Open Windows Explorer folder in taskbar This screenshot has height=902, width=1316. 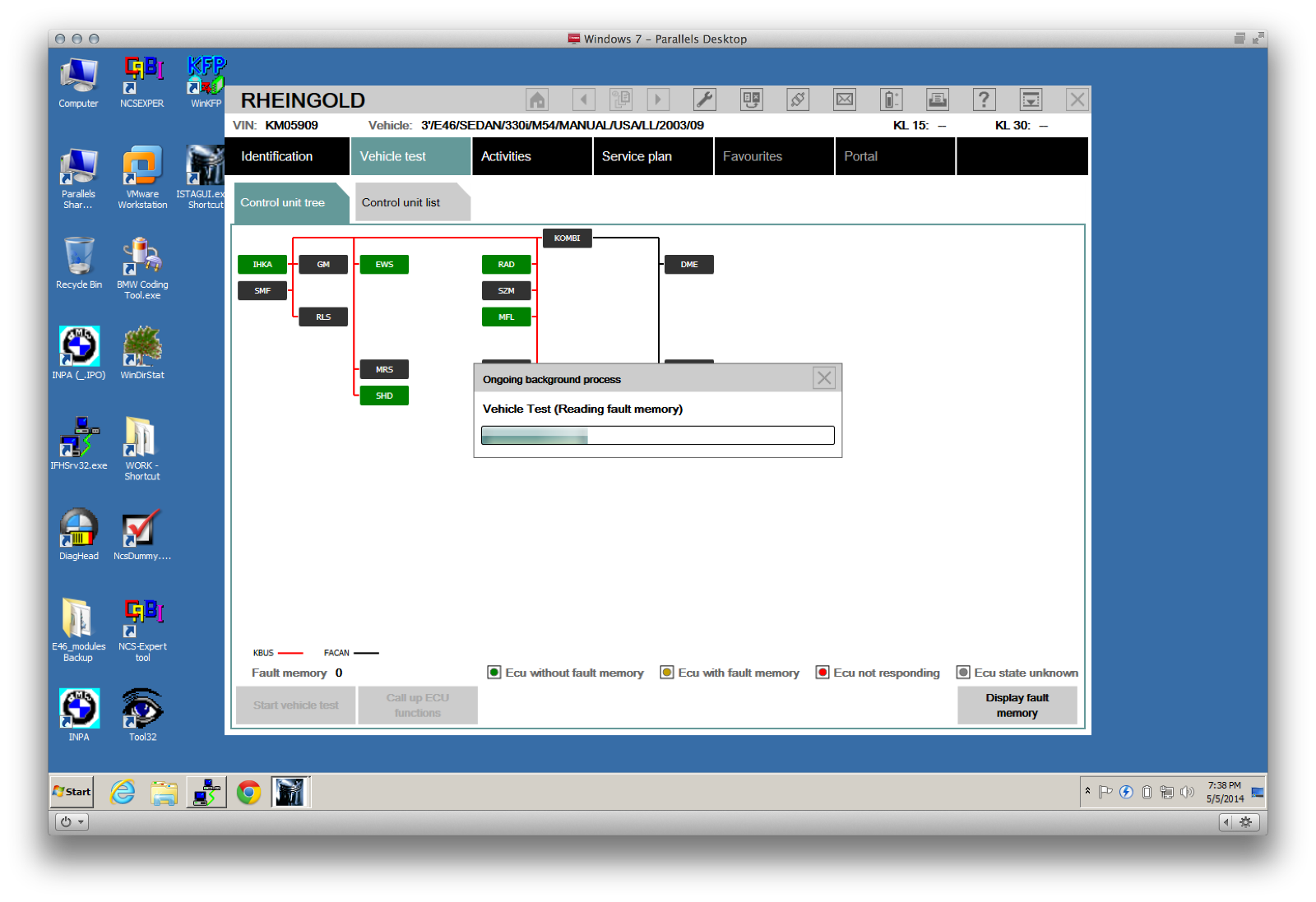click(164, 792)
